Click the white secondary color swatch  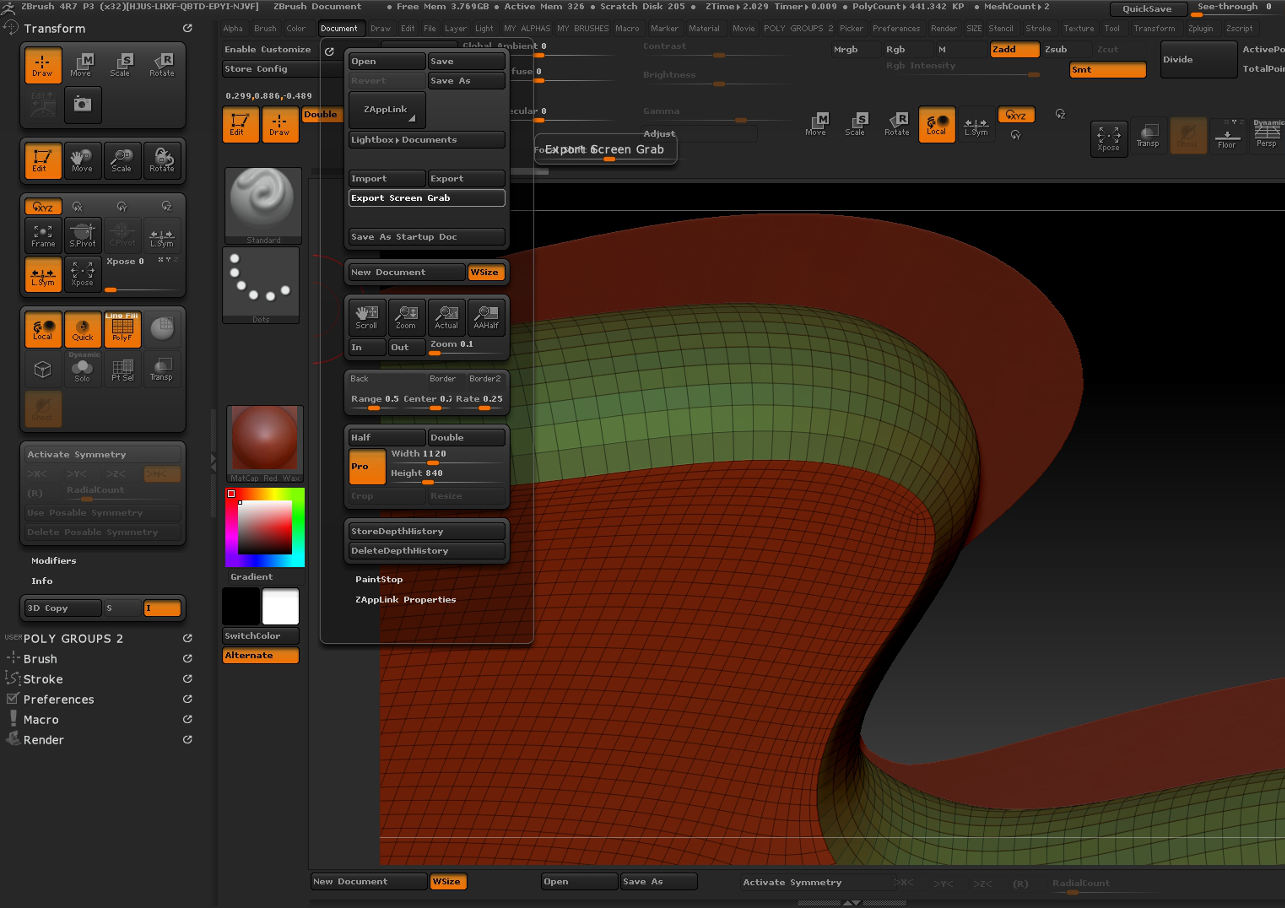[280, 607]
